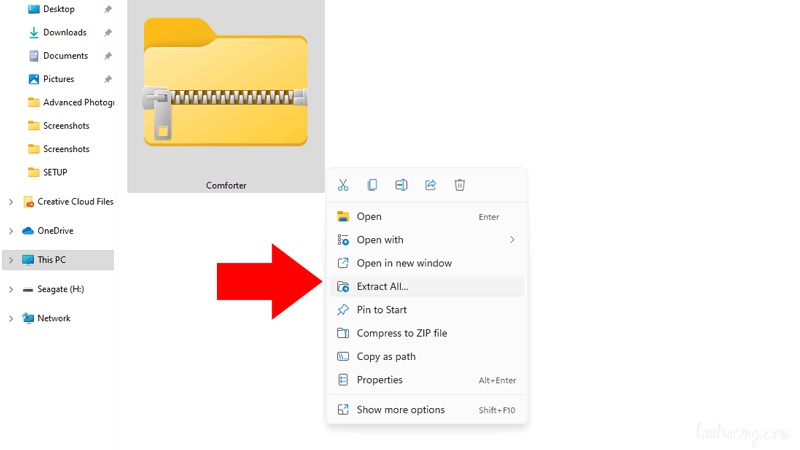
Task: Open Properties from context menu
Action: point(427,380)
